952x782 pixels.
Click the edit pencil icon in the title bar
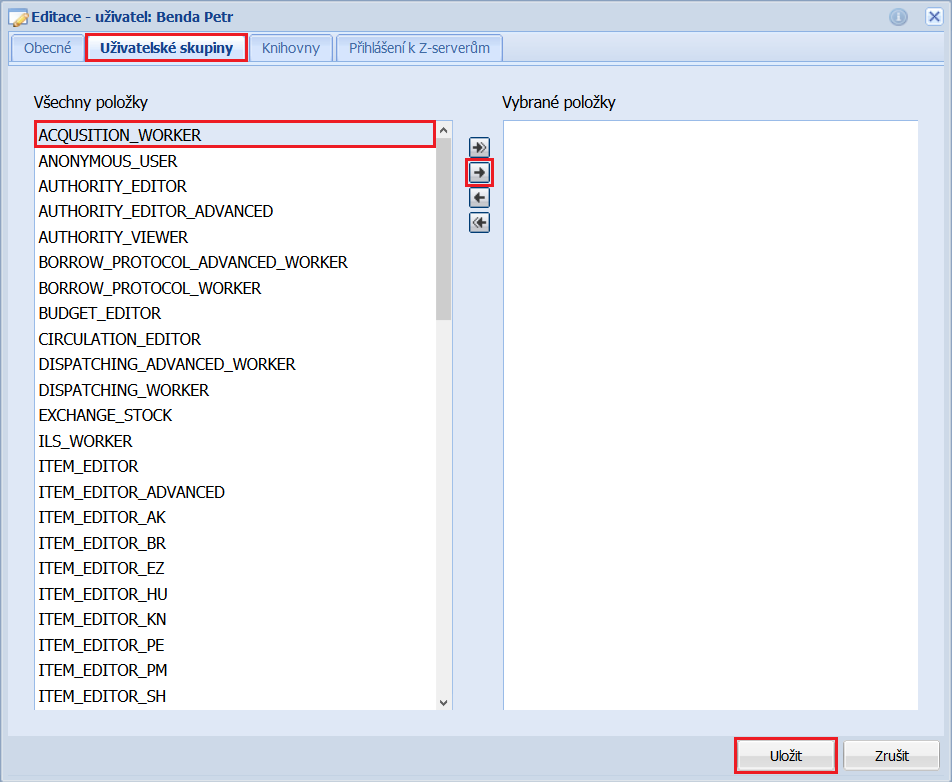tap(18, 17)
